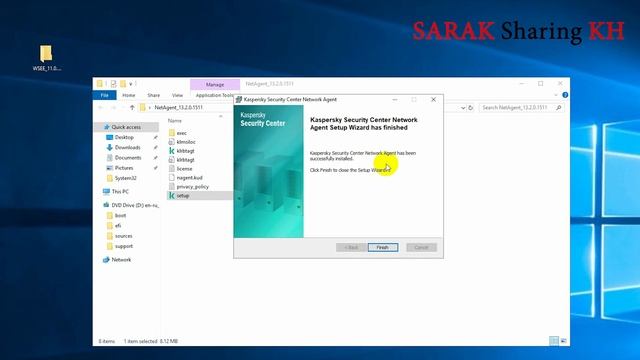Open the efi folder in navigation pane
This screenshot has width=640, height=360.
point(118,226)
